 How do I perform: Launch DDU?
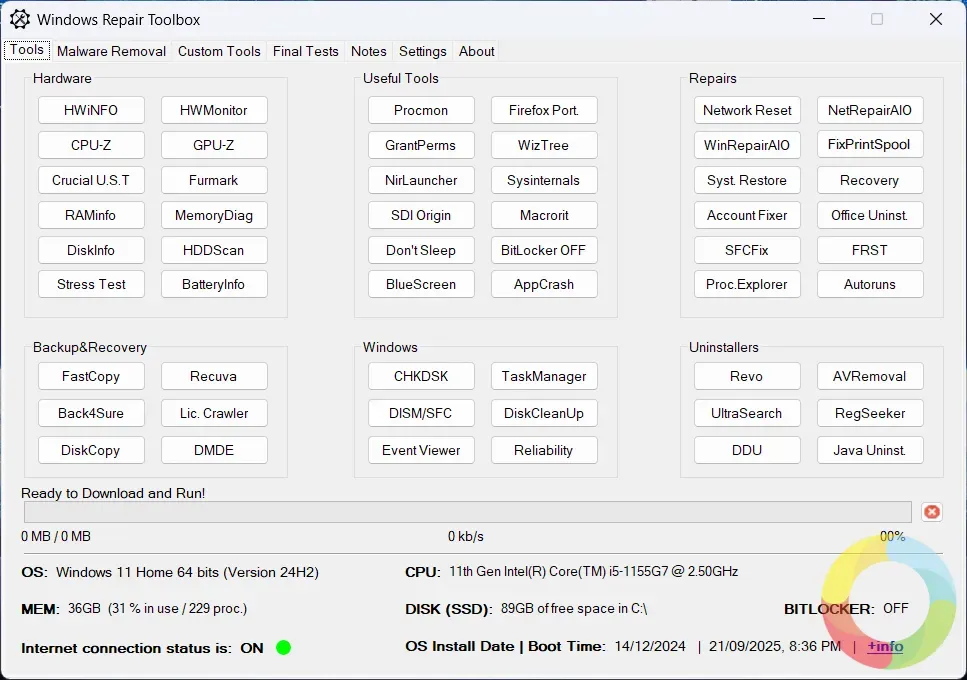747,450
